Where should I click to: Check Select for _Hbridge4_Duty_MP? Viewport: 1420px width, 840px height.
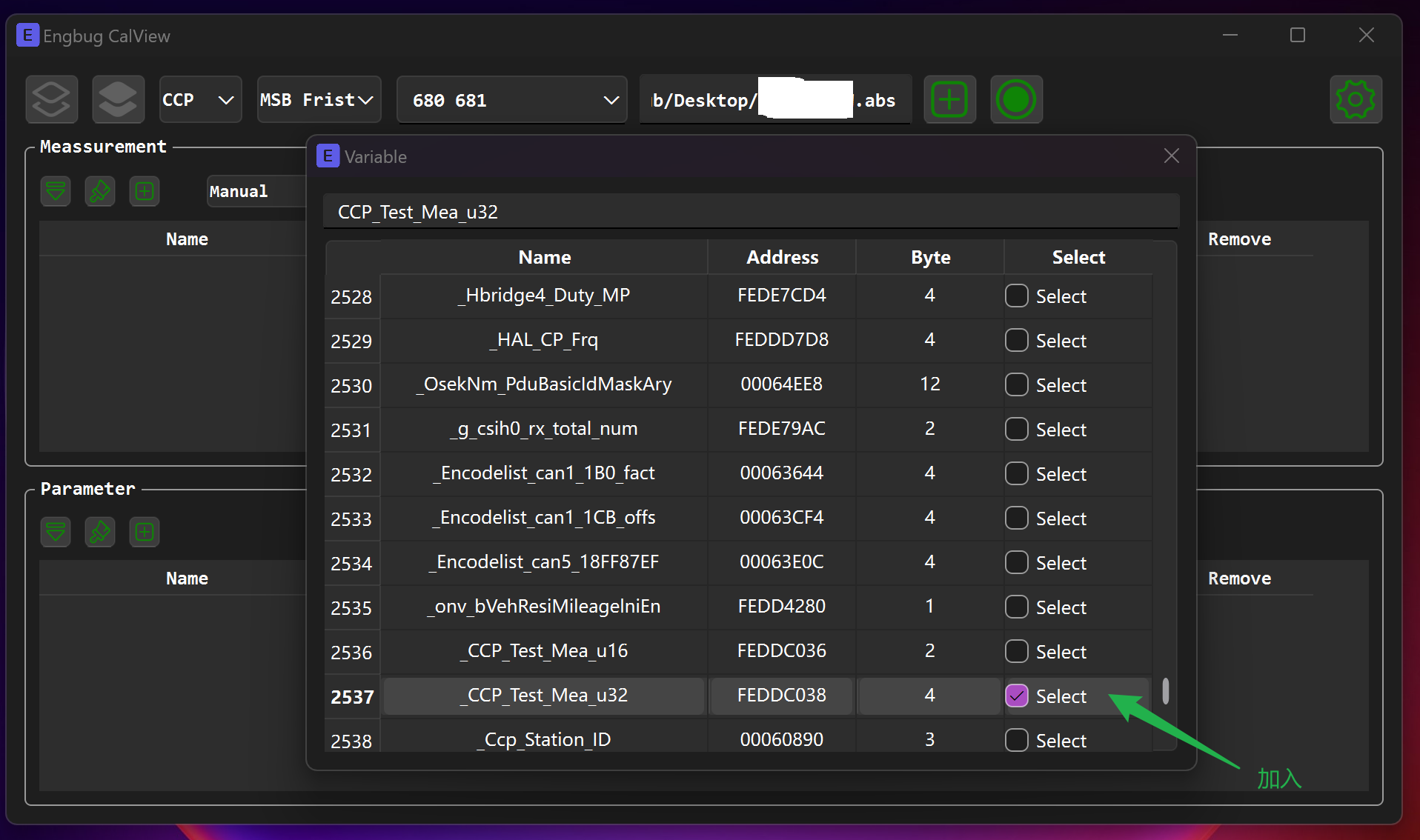coord(1016,296)
